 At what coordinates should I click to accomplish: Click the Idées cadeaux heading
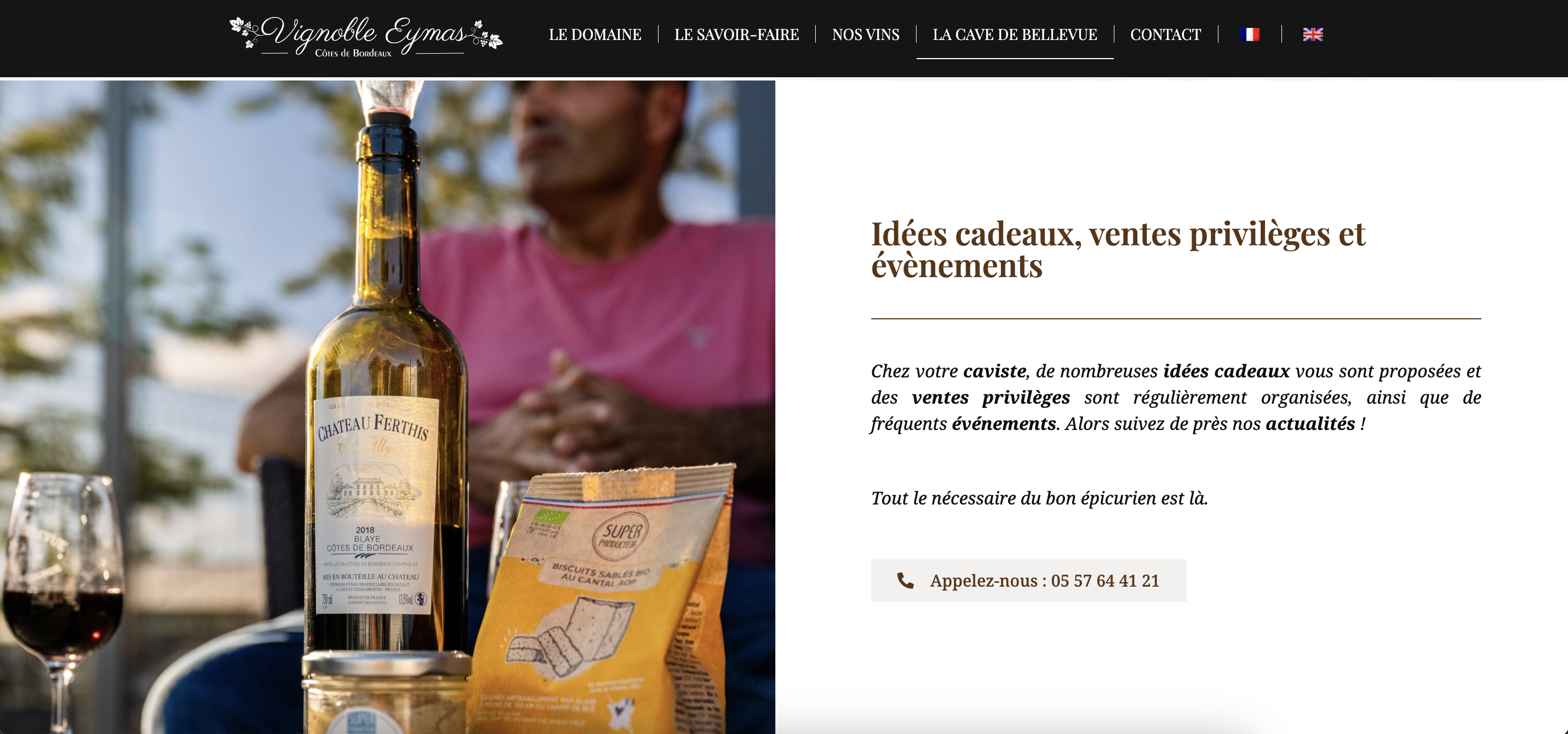point(1118,250)
